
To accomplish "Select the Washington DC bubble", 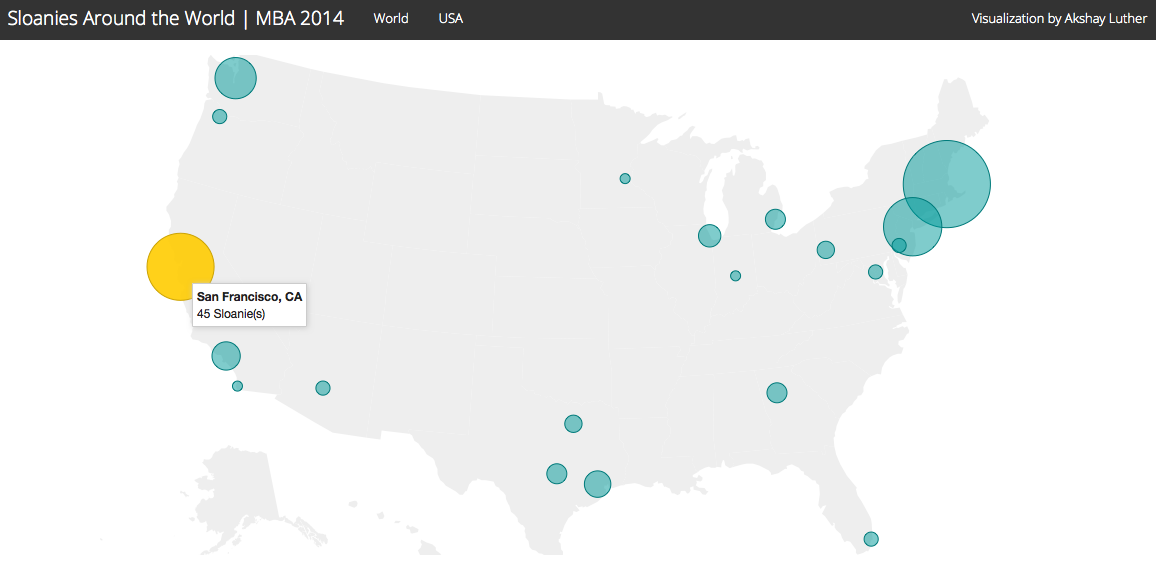I will click(x=875, y=272).
